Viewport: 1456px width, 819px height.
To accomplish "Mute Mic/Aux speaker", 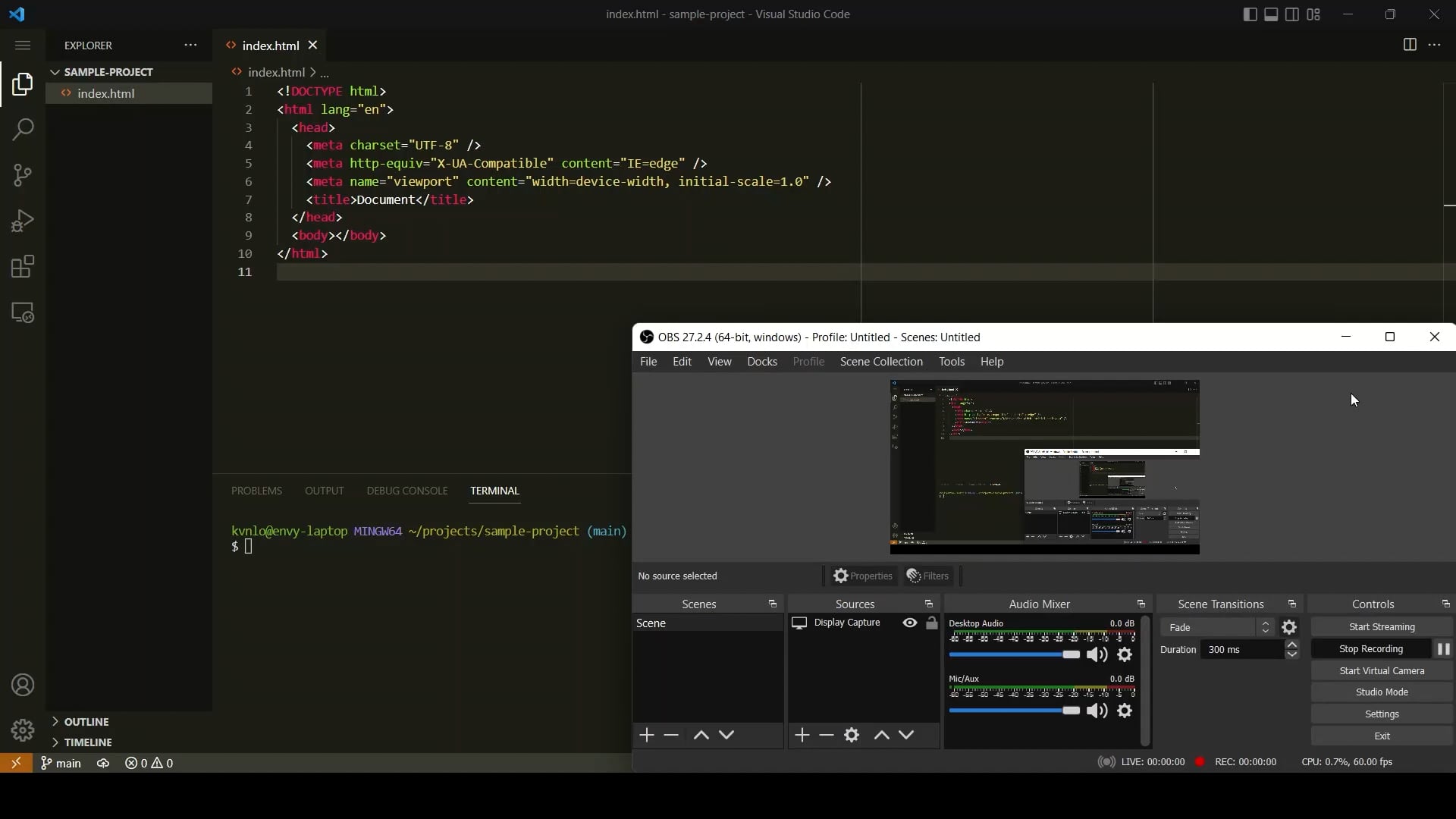I will pyautogui.click(x=1097, y=711).
